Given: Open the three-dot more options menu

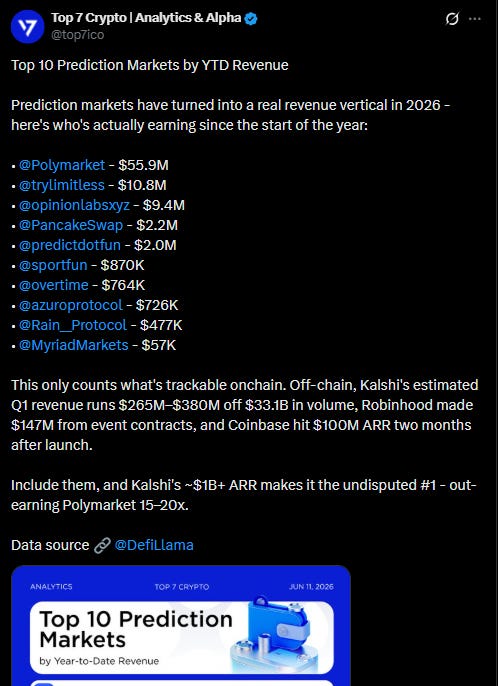Looking at the screenshot, I should coord(475,19).
